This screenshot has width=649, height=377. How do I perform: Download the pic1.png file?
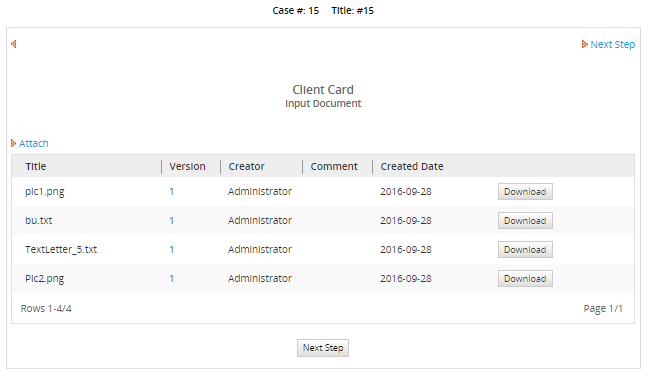click(525, 192)
